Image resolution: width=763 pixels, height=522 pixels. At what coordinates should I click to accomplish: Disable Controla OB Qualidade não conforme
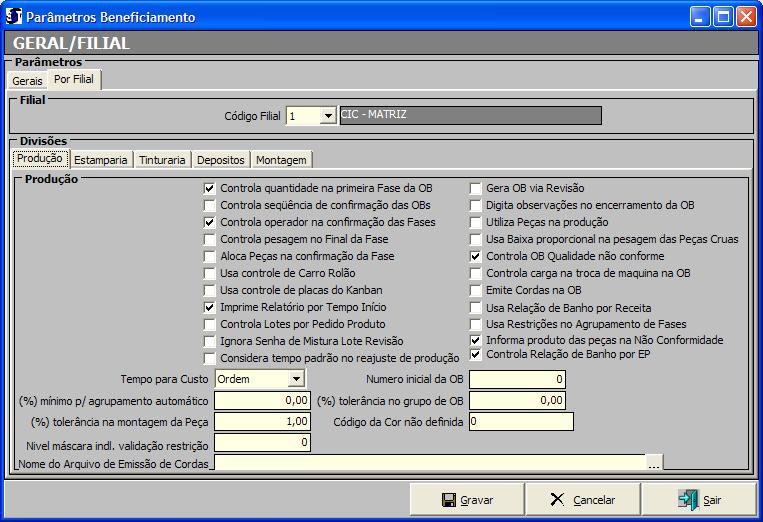[476, 256]
